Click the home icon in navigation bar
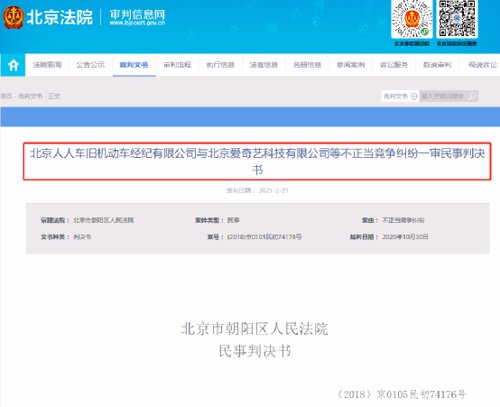500x407 pixels. (x=13, y=65)
